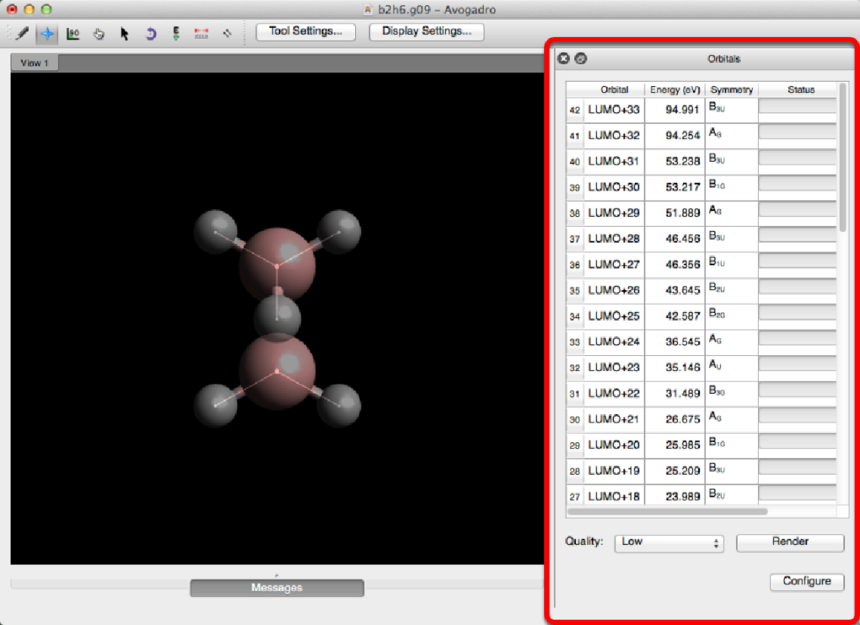Open the Quality dropdown set to Low
Viewport: 860px width, 625px height.
tap(669, 542)
